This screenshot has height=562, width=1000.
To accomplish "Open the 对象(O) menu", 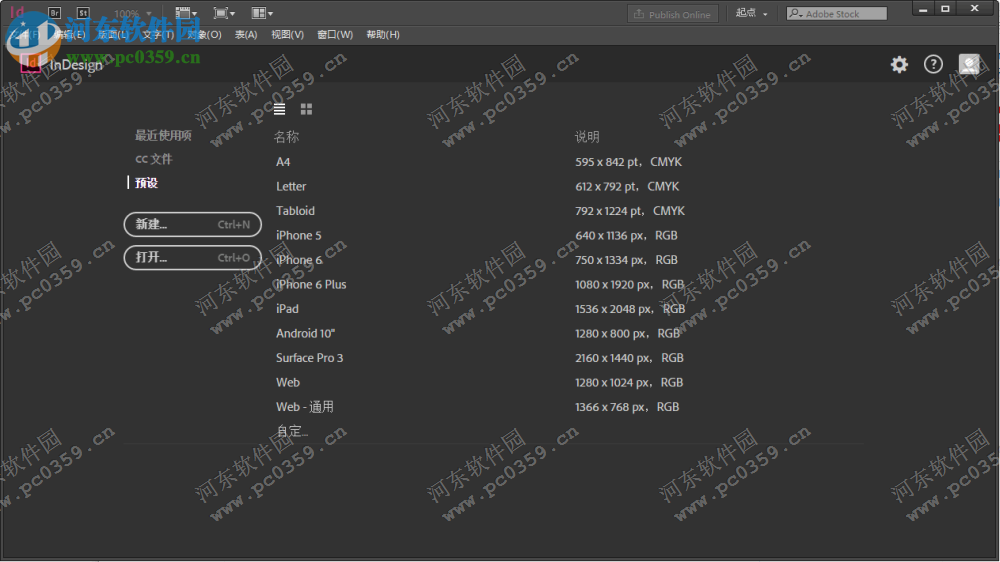I will 204,34.
